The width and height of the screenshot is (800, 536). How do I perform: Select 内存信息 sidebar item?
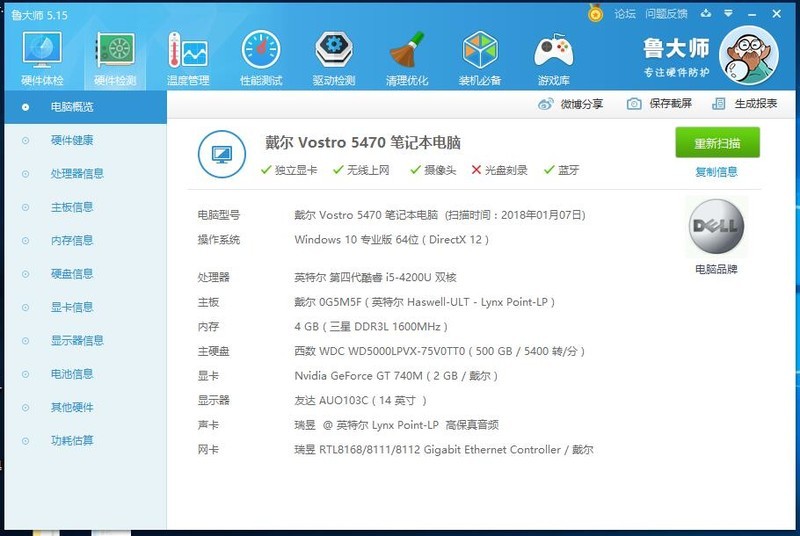[85, 240]
